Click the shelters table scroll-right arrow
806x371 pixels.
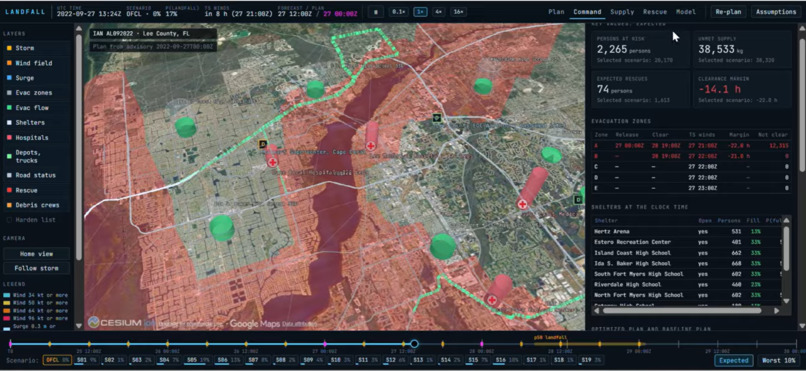click(776, 311)
